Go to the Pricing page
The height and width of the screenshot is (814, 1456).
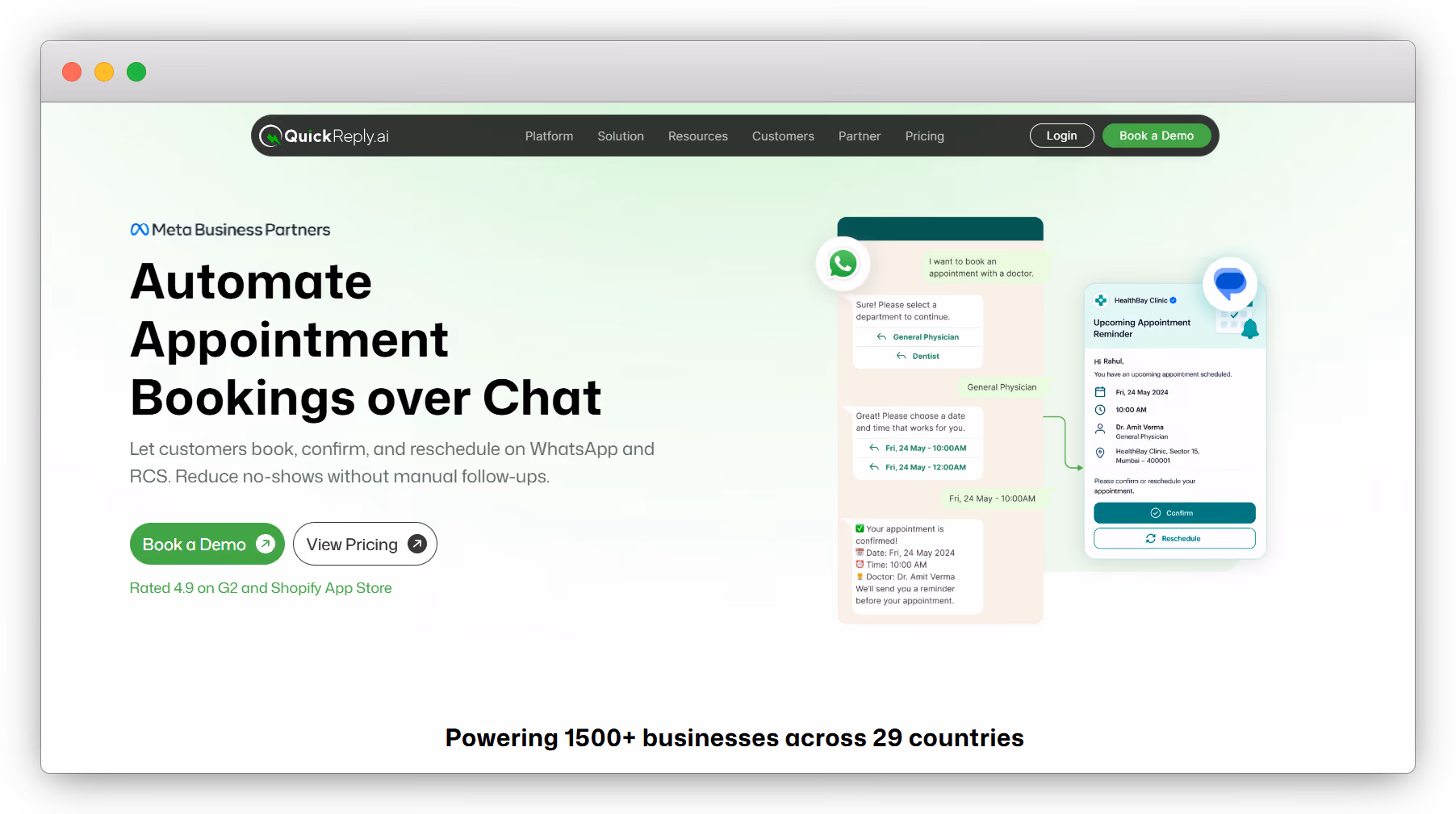click(924, 136)
